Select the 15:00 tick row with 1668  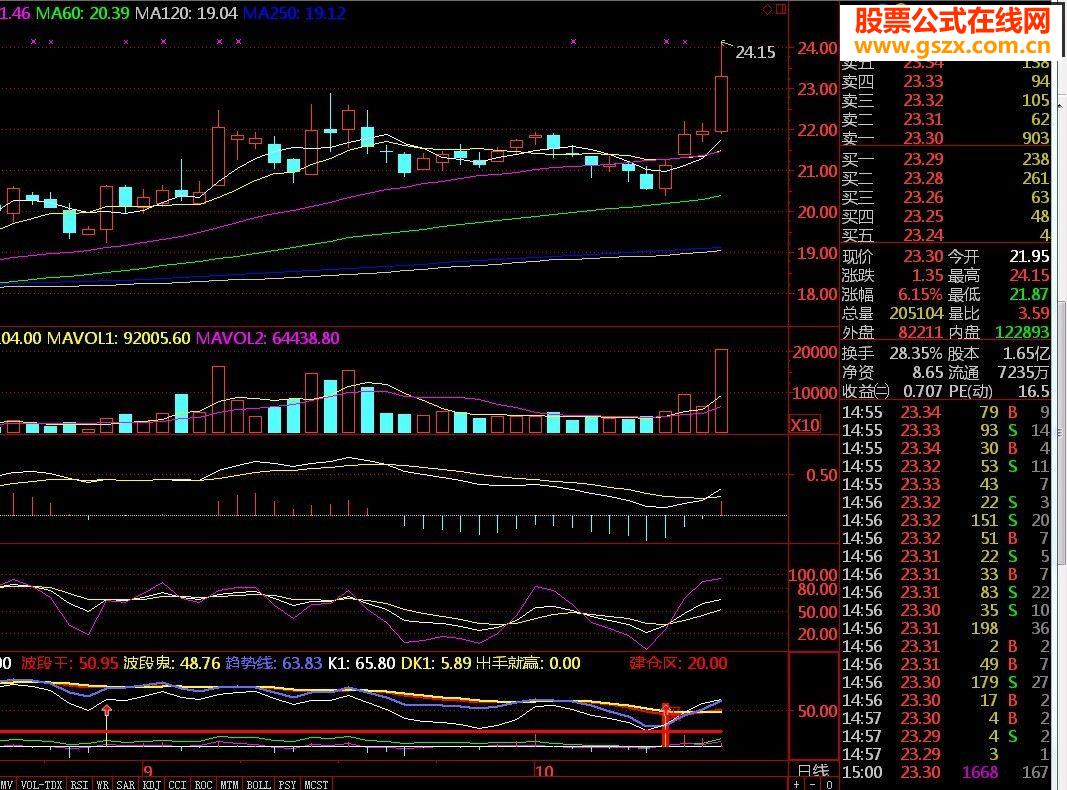click(x=945, y=772)
